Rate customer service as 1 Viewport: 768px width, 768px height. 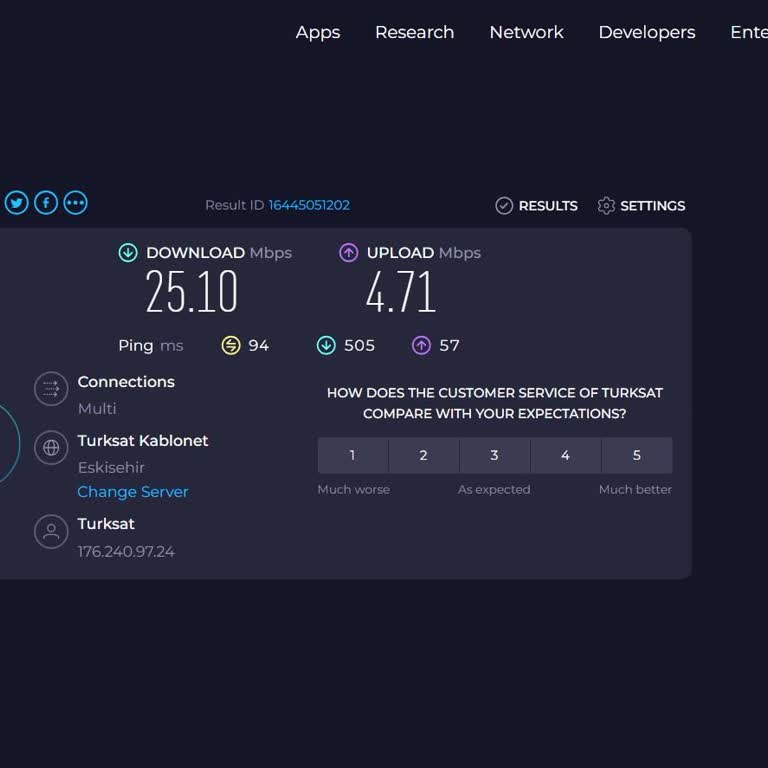click(353, 456)
